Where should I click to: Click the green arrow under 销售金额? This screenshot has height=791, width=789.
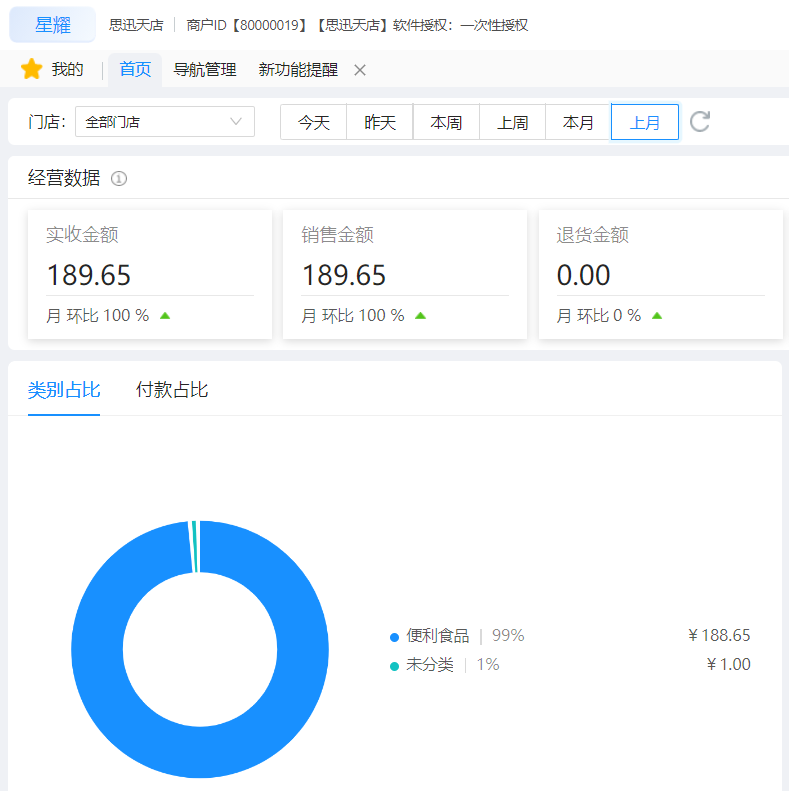420,316
